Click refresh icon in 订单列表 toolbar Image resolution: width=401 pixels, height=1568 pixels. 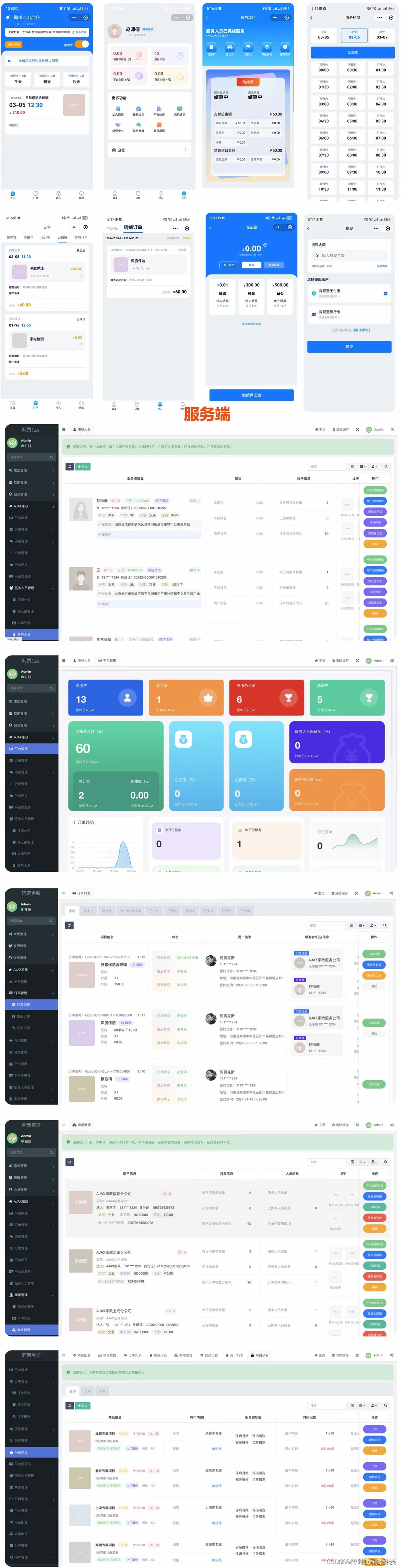click(x=70, y=925)
